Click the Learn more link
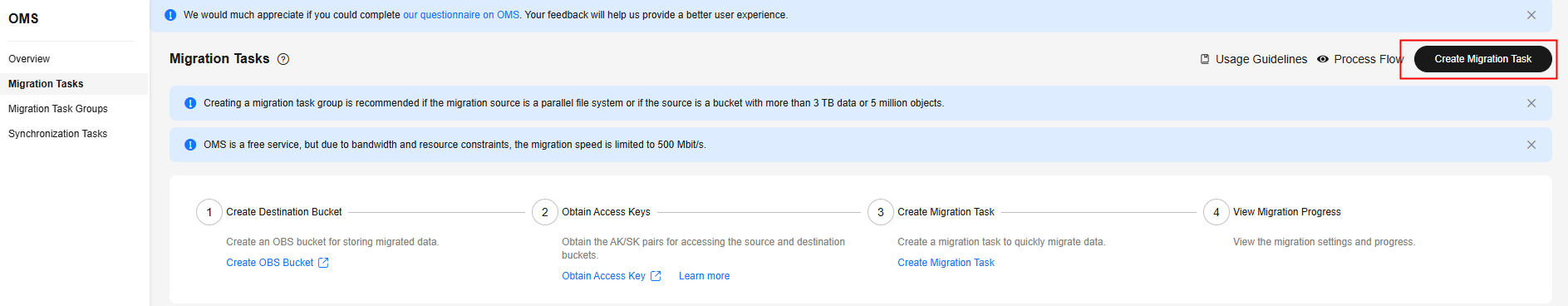 pyautogui.click(x=704, y=276)
